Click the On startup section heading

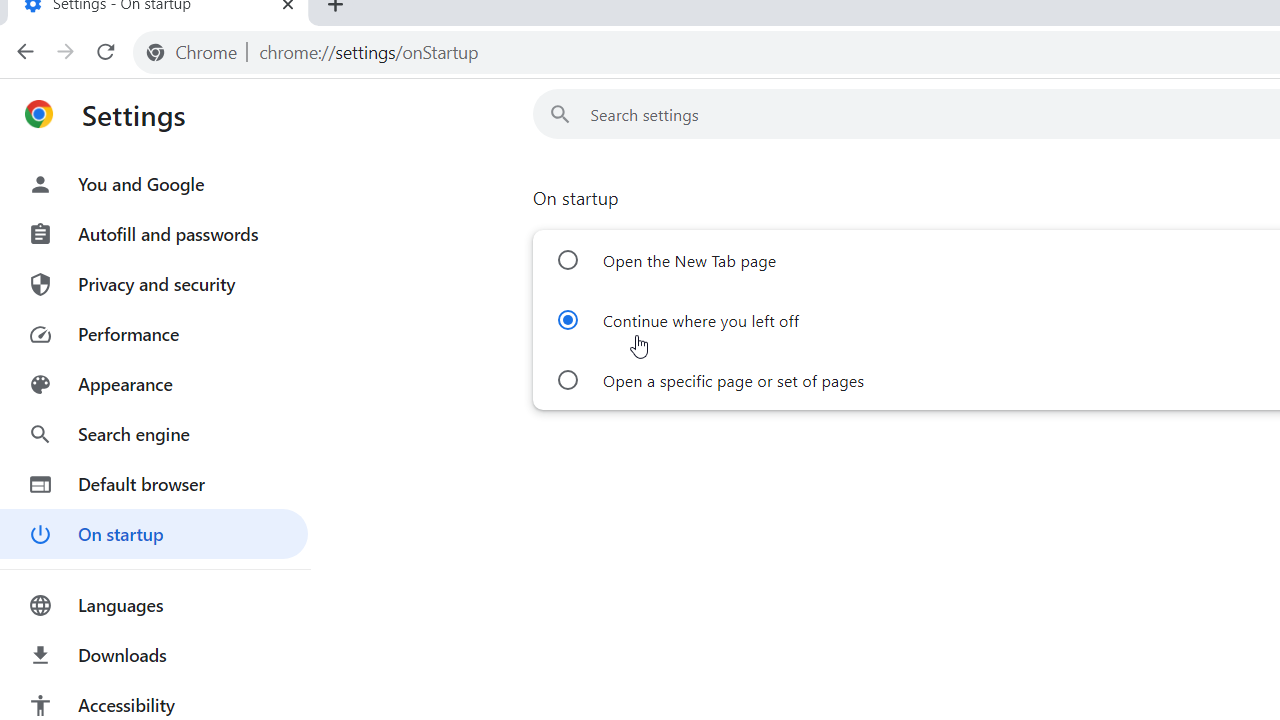tap(576, 199)
